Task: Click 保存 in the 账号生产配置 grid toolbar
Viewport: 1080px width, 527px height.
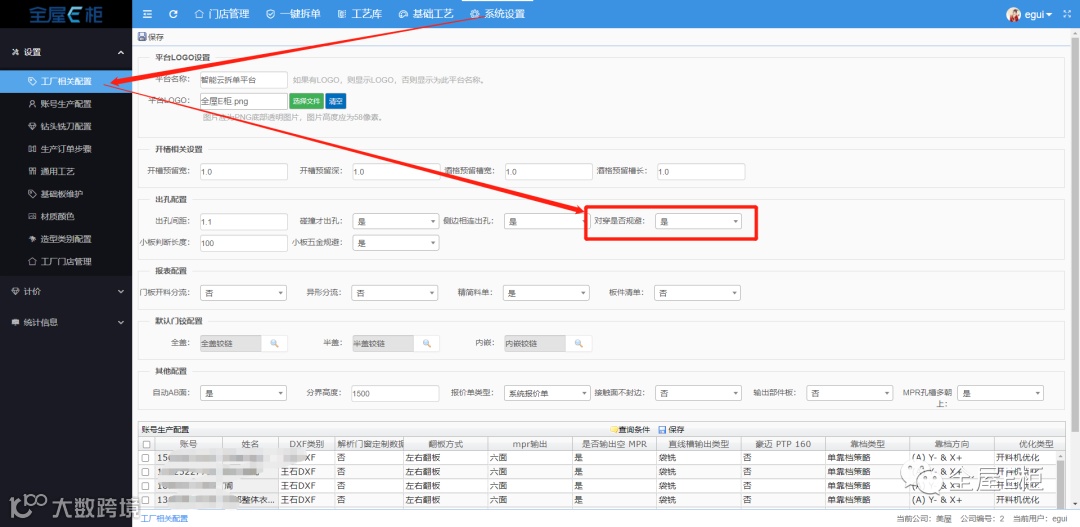Action: pyautogui.click(x=671, y=429)
